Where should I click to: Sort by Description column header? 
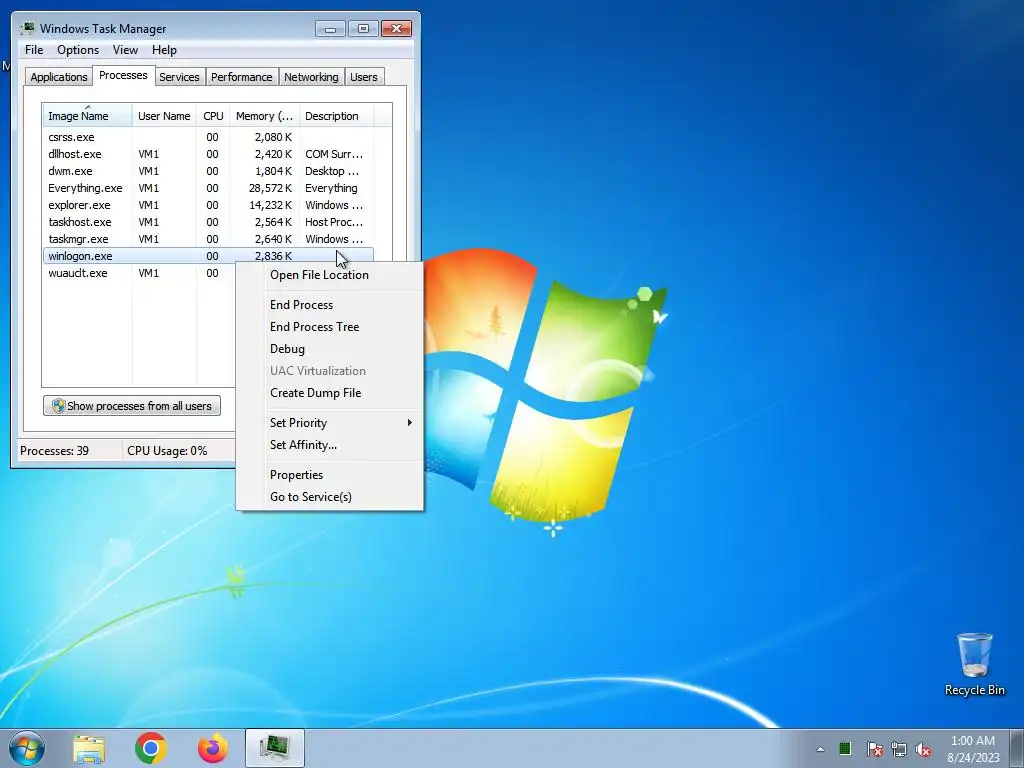coord(336,116)
